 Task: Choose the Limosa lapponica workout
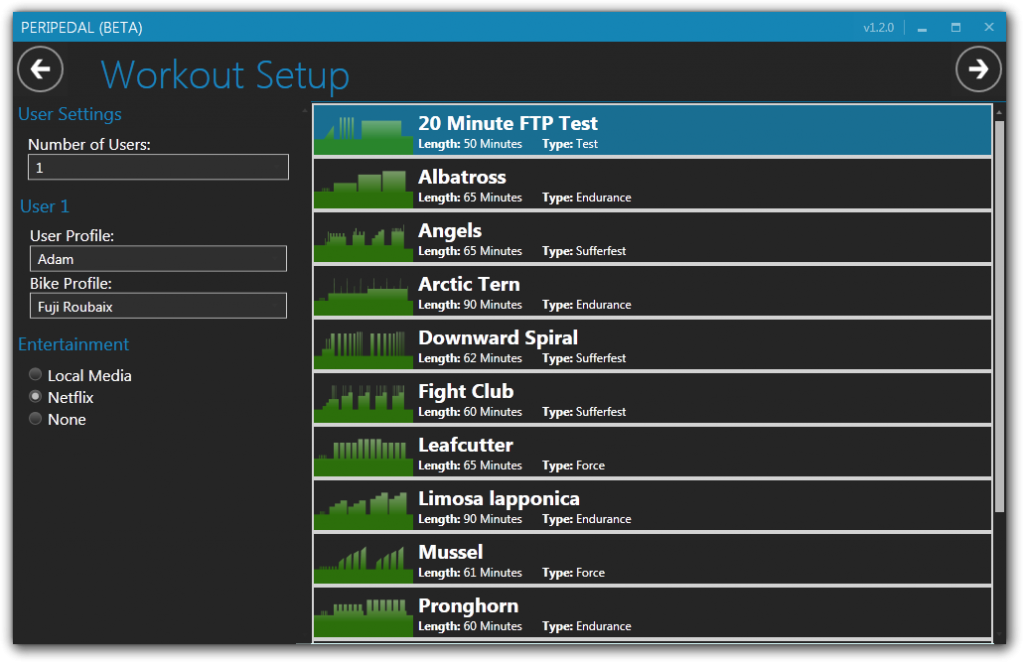click(x=652, y=506)
